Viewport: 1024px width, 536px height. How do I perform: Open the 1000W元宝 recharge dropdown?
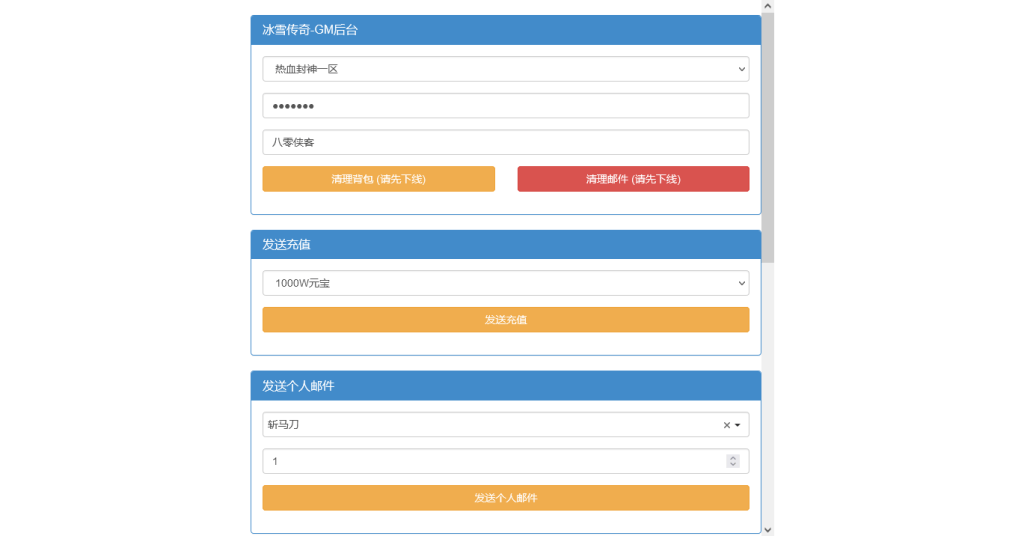tap(505, 283)
